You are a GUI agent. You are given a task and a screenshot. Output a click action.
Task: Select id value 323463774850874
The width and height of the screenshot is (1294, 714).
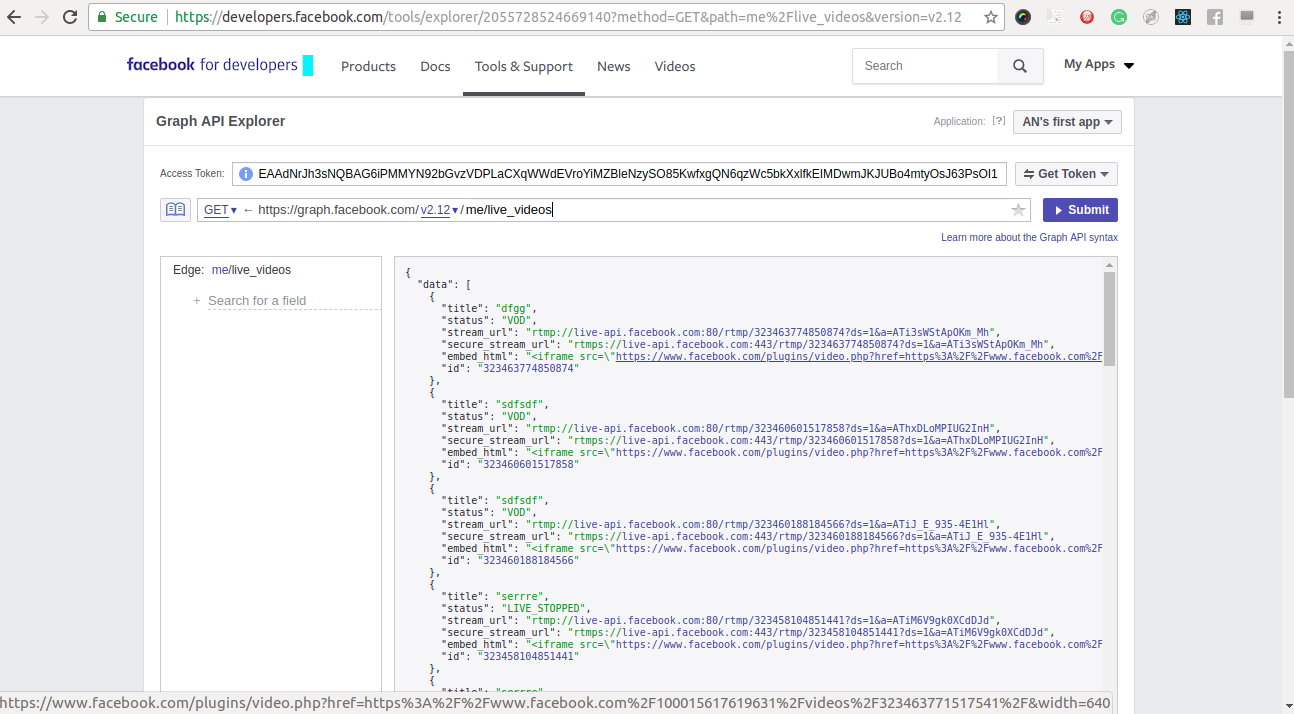[x=530, y=368]
